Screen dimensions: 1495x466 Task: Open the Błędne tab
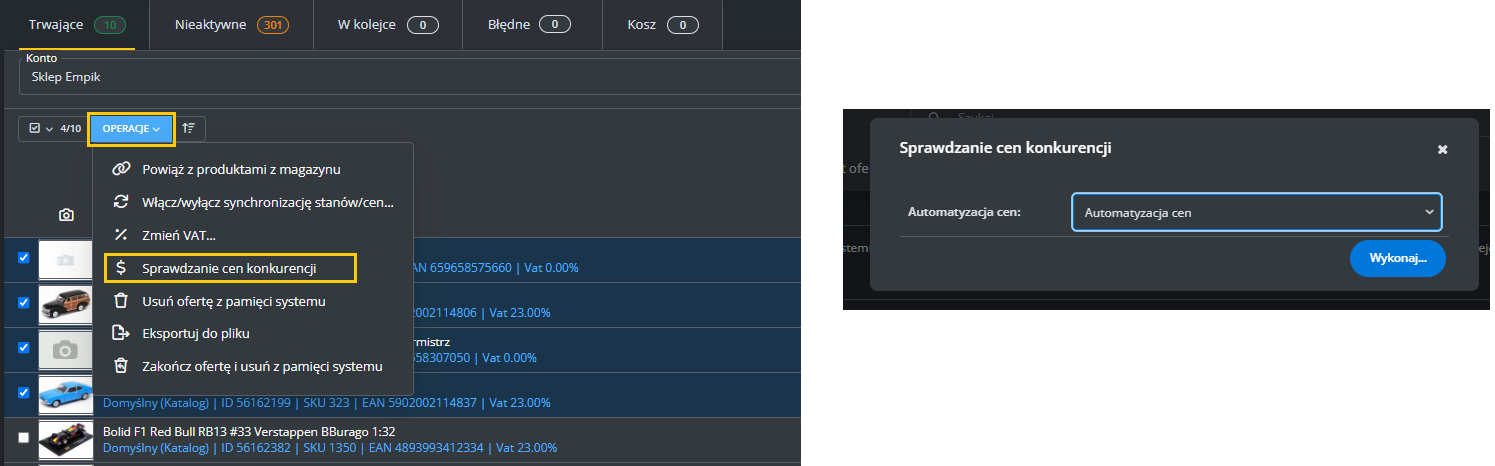click(532, 24)
